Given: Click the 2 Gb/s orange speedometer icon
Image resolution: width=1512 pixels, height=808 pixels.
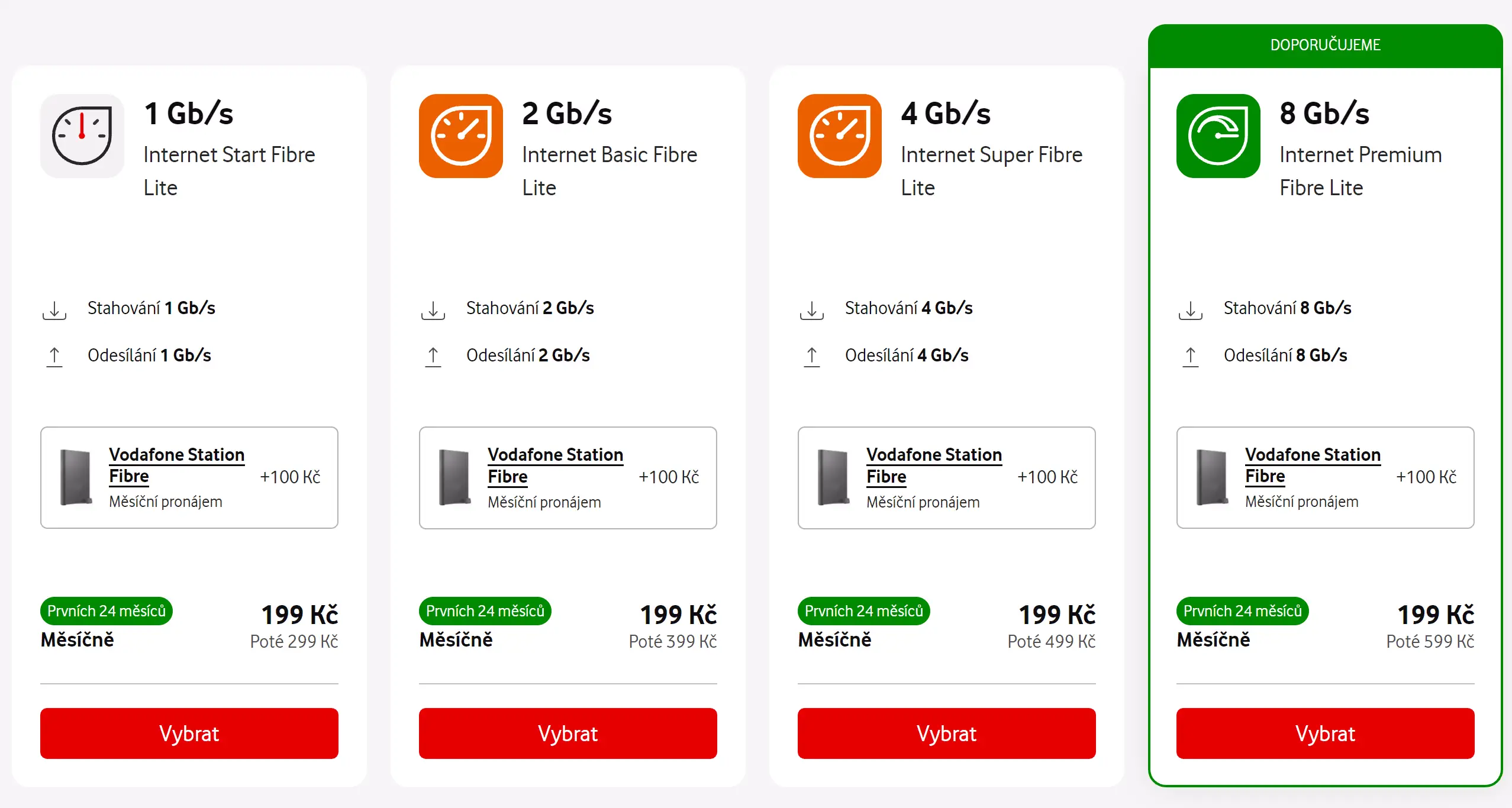Looking at the screenshot, I should pyautogui.click(x=461, y=136).
